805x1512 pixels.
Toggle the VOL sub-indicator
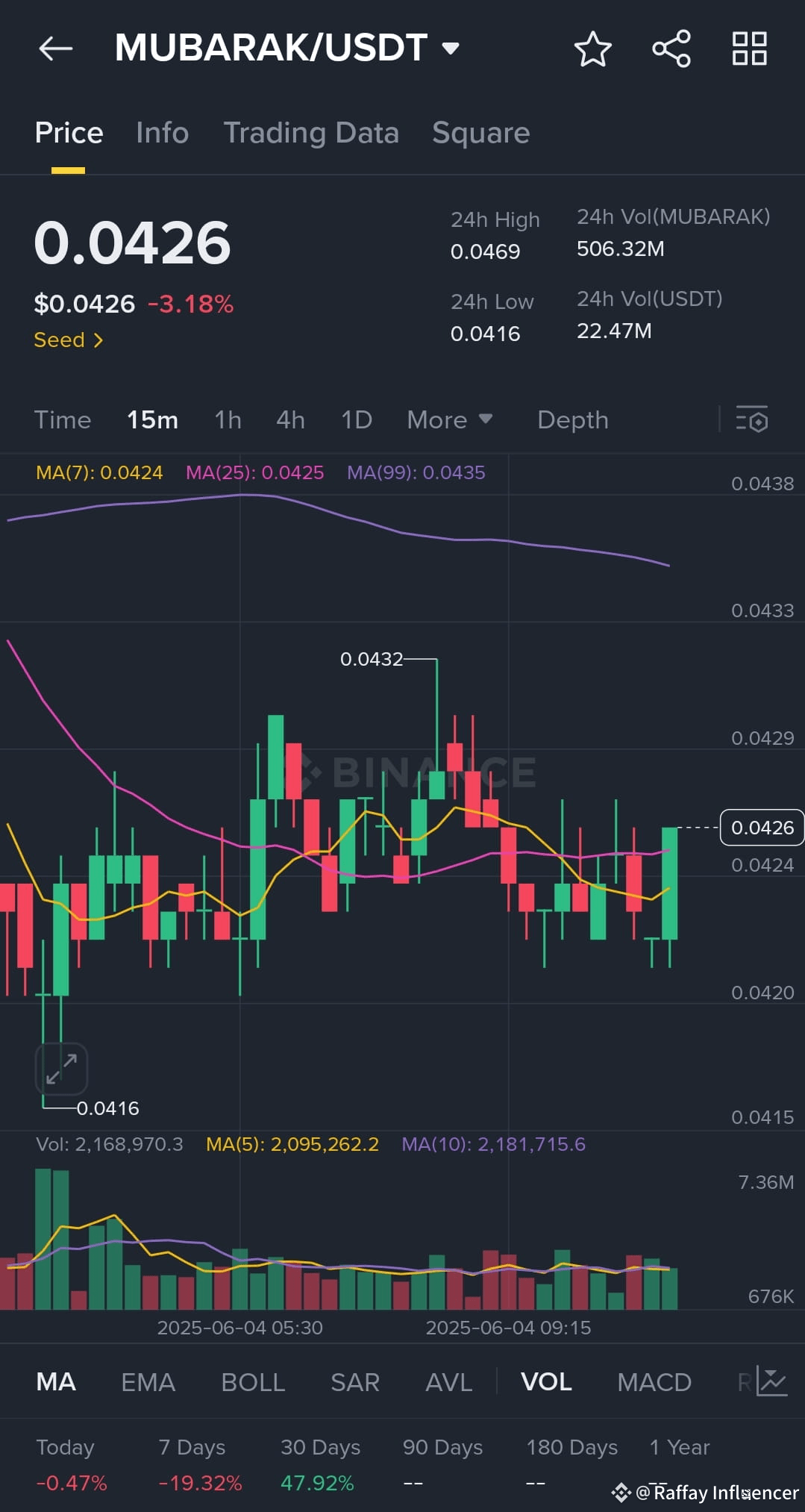[547, 1382]
